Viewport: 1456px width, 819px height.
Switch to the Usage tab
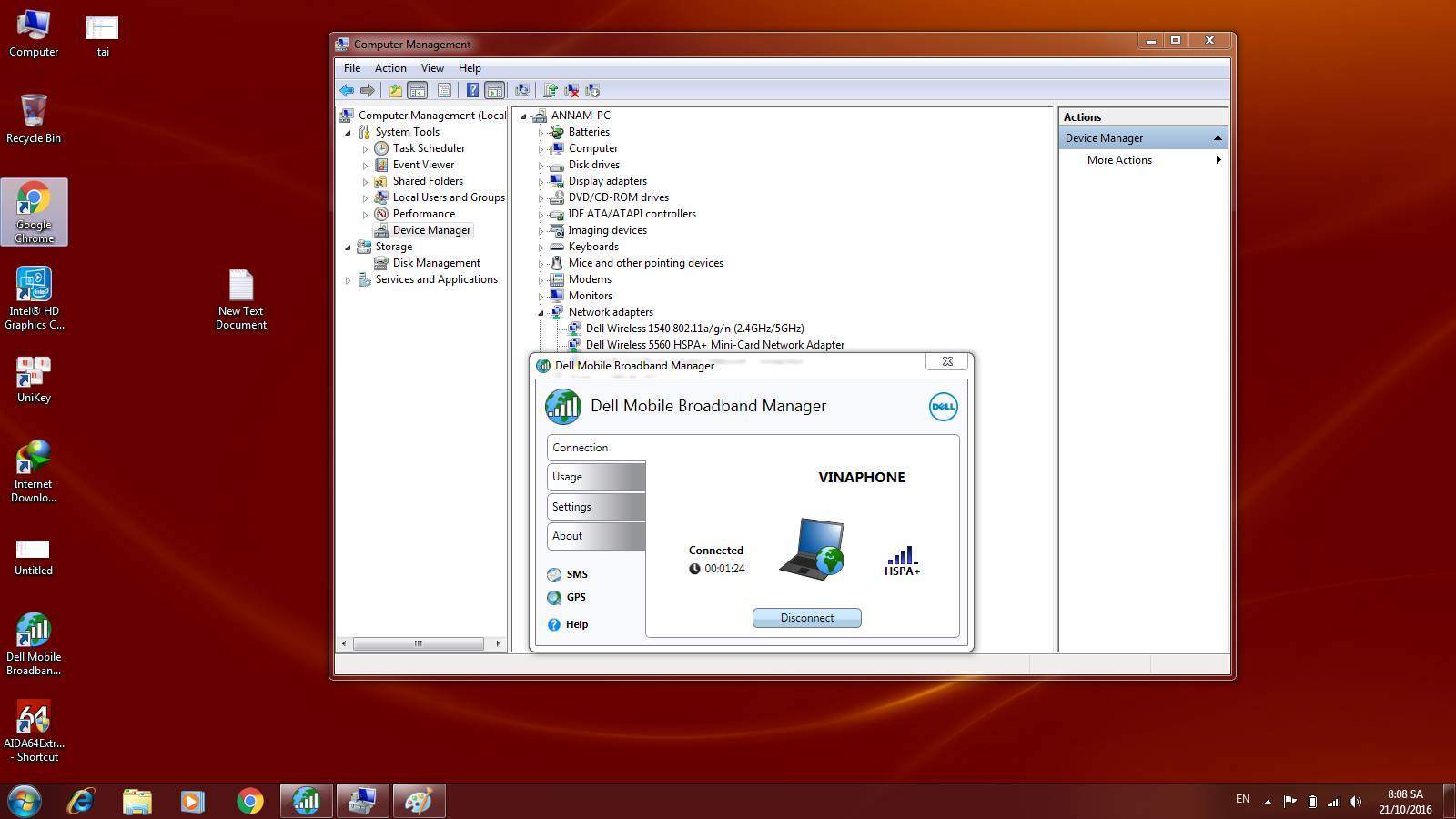(596, 477)
